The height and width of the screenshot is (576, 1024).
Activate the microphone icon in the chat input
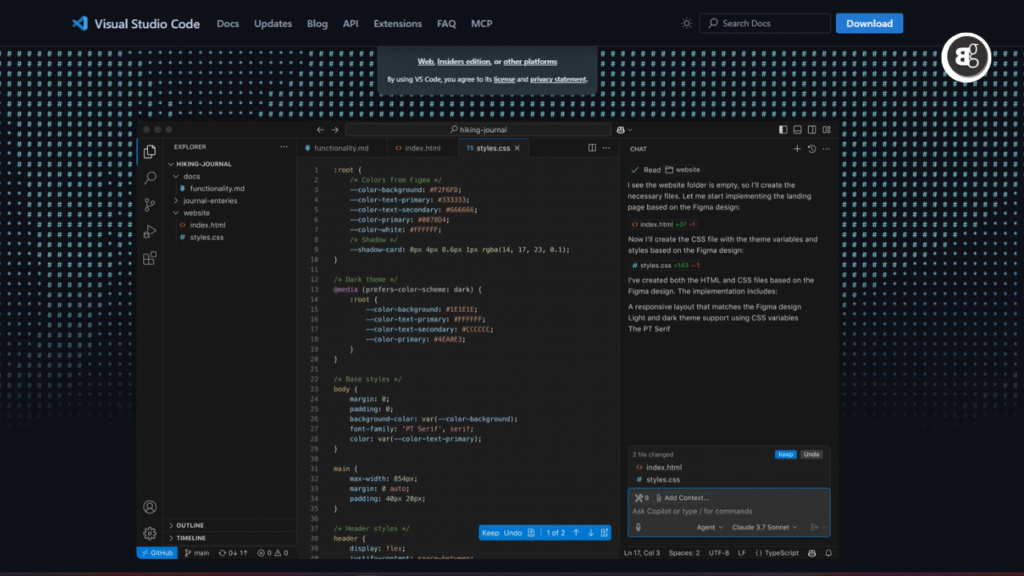[638, 527]
